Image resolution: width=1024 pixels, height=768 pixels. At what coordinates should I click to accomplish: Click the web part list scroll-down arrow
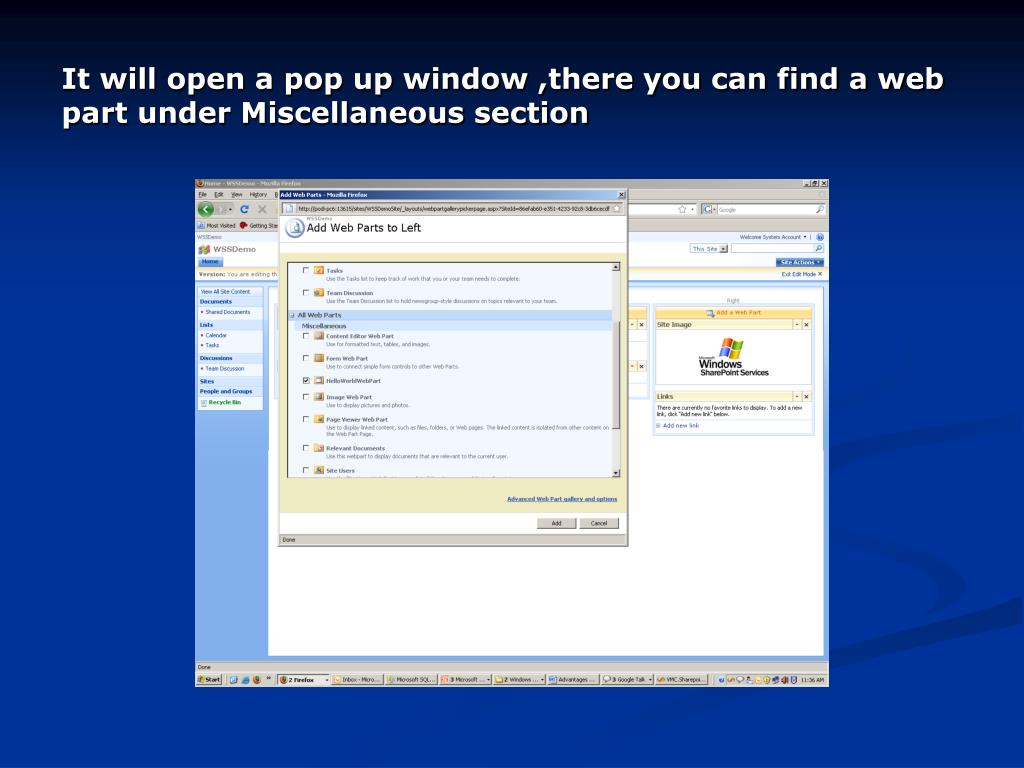tap(615, 472)
